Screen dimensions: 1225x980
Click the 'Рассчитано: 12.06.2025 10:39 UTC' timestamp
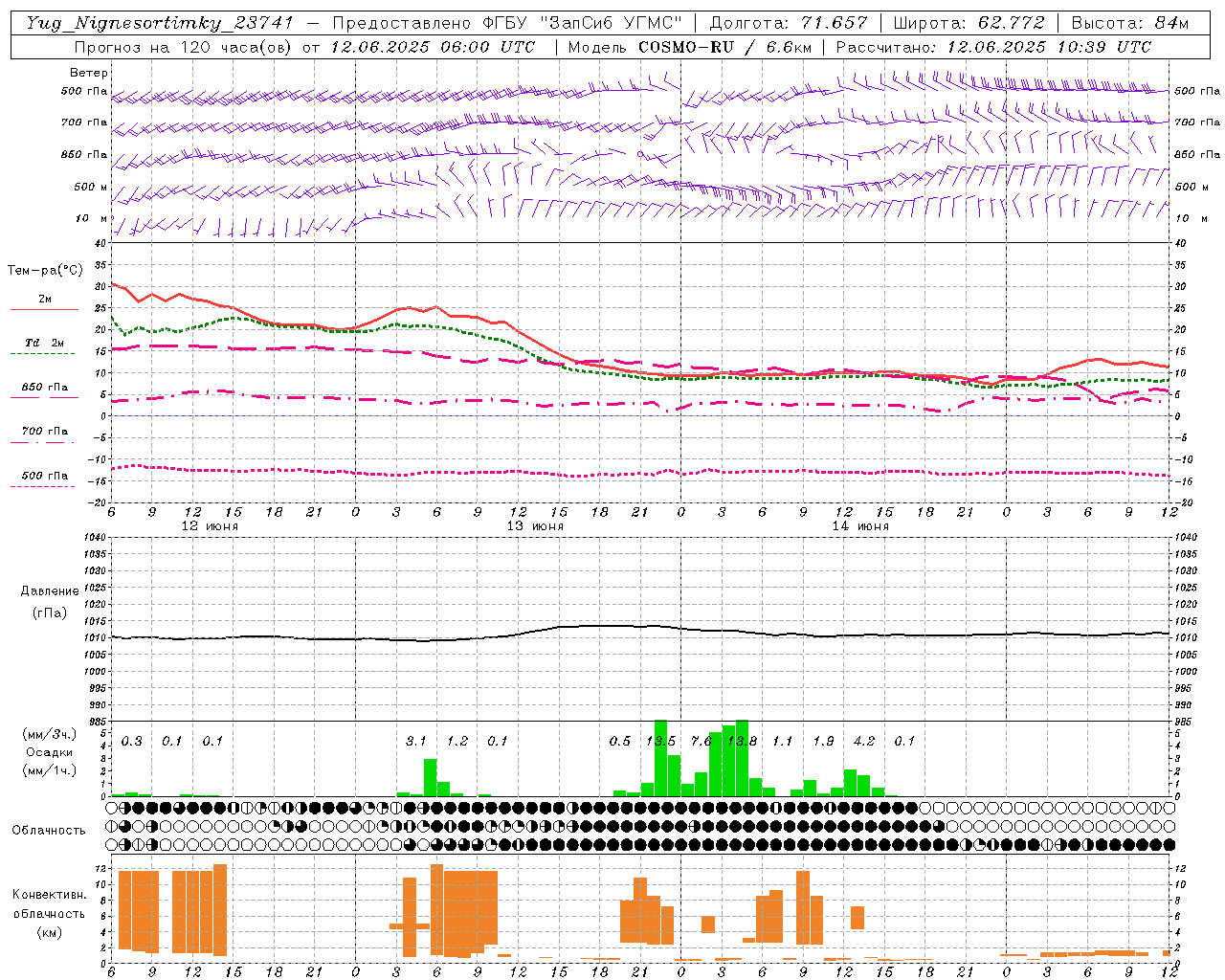click(x=993, y=47)
